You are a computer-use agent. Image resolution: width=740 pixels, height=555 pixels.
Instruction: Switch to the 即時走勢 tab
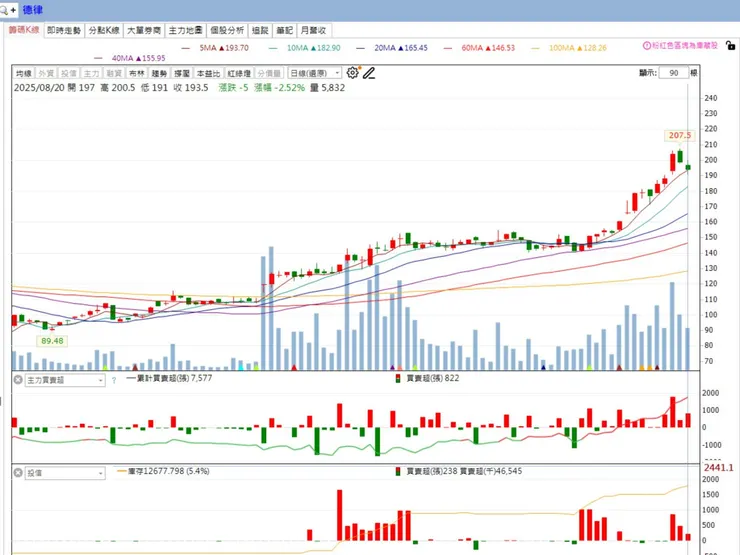pyautogui.click(x=64, y=30)
